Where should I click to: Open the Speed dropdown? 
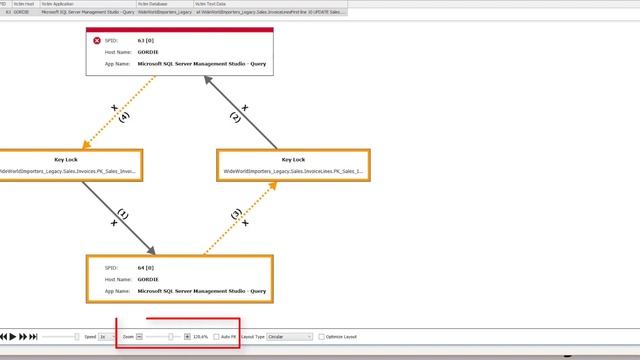(x=107, y=336)
